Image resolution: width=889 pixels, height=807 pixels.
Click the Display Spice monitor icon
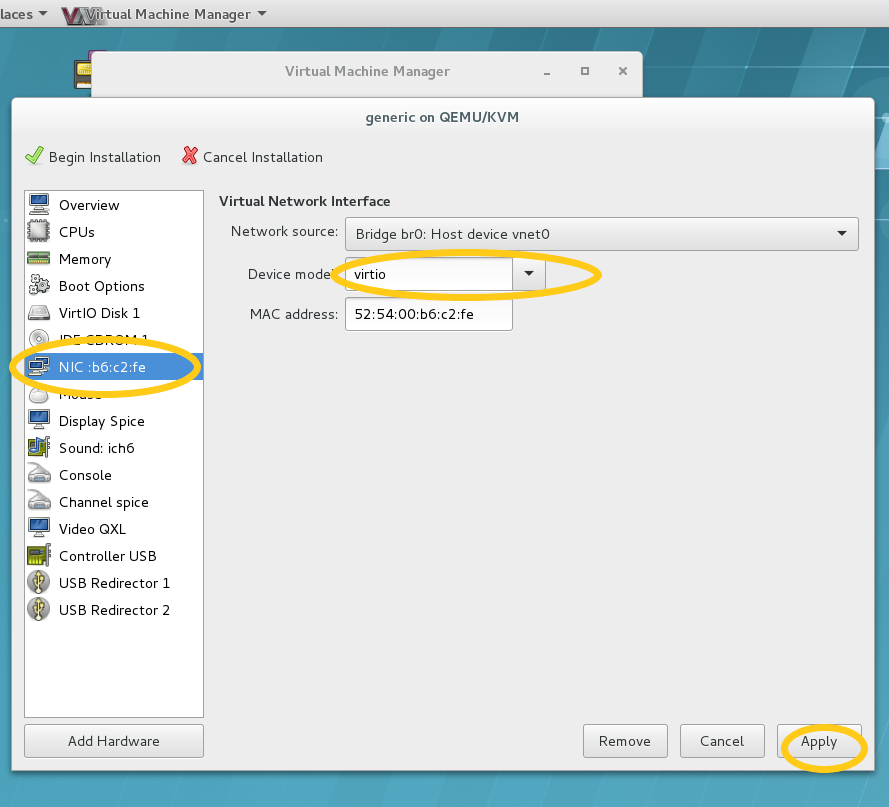[x=39, y=420]
